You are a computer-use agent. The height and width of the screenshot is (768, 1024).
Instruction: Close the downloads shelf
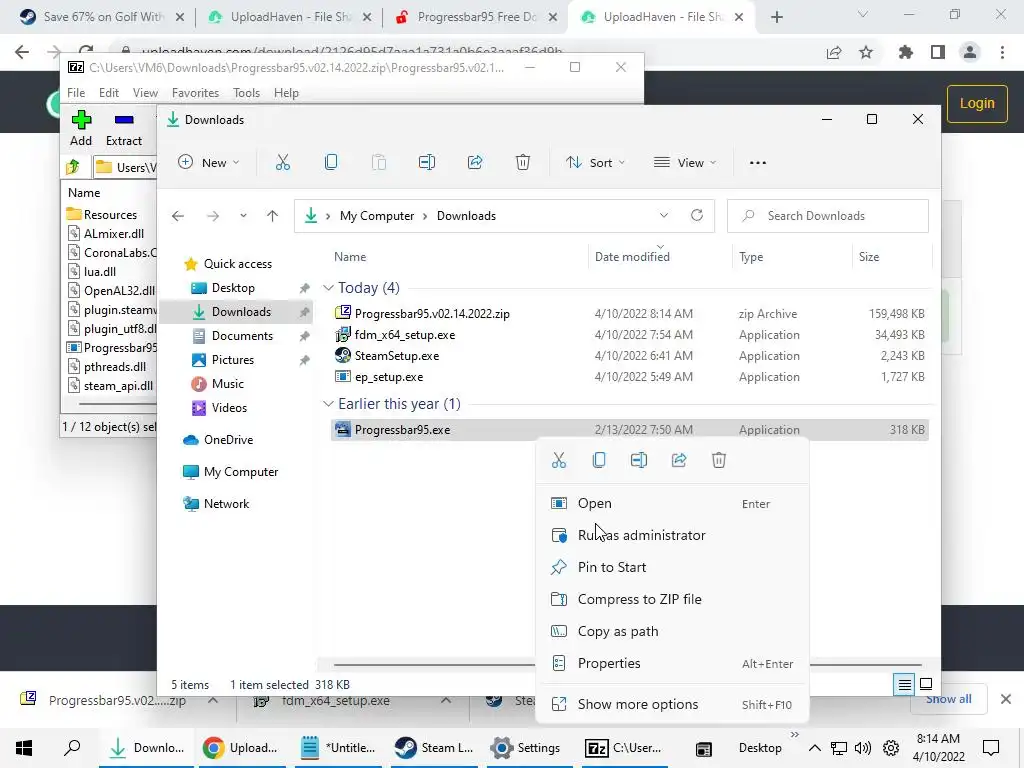(x=1006, y=699)
